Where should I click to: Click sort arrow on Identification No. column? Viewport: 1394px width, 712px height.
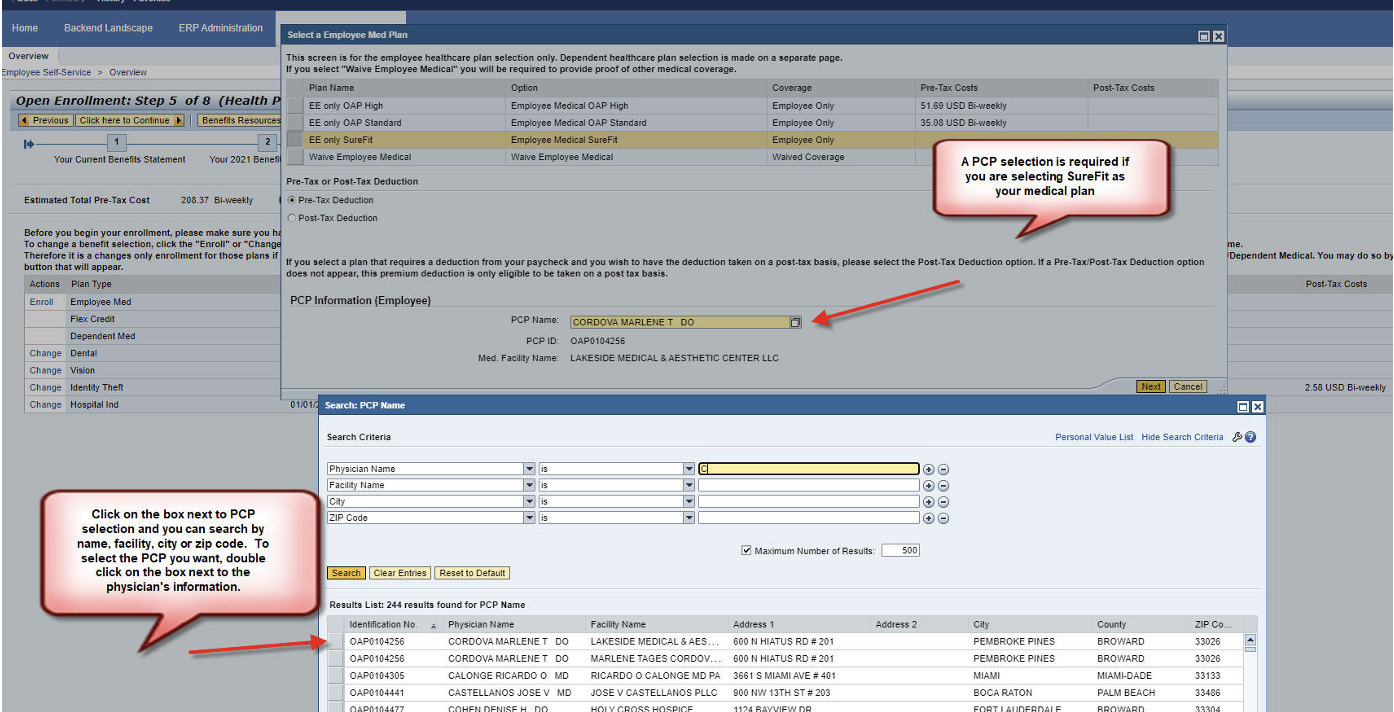(432, 624)
